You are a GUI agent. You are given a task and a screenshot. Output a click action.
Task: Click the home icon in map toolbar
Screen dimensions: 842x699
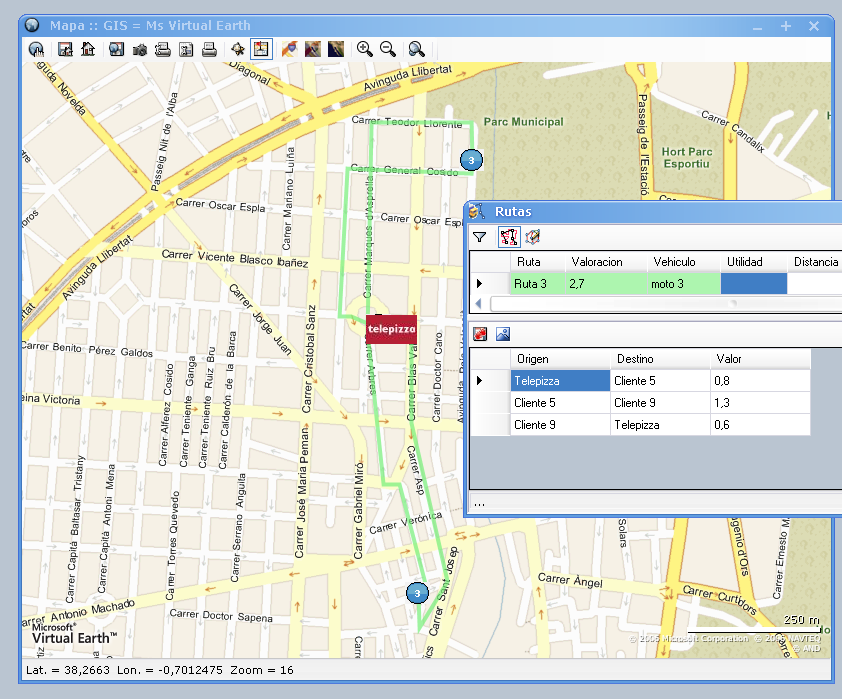click(88, 49)
